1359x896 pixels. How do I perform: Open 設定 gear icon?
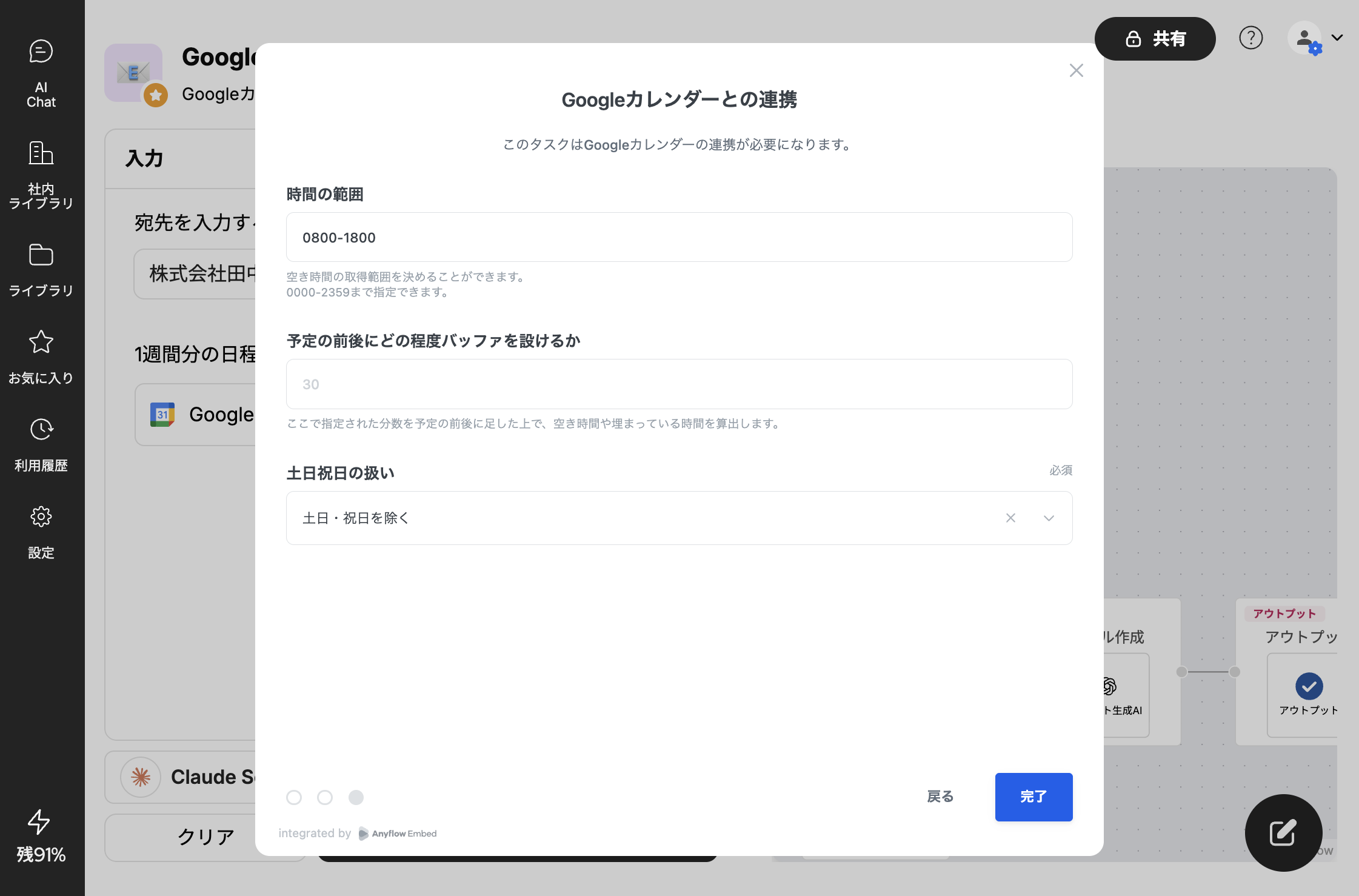pos(41,517)
